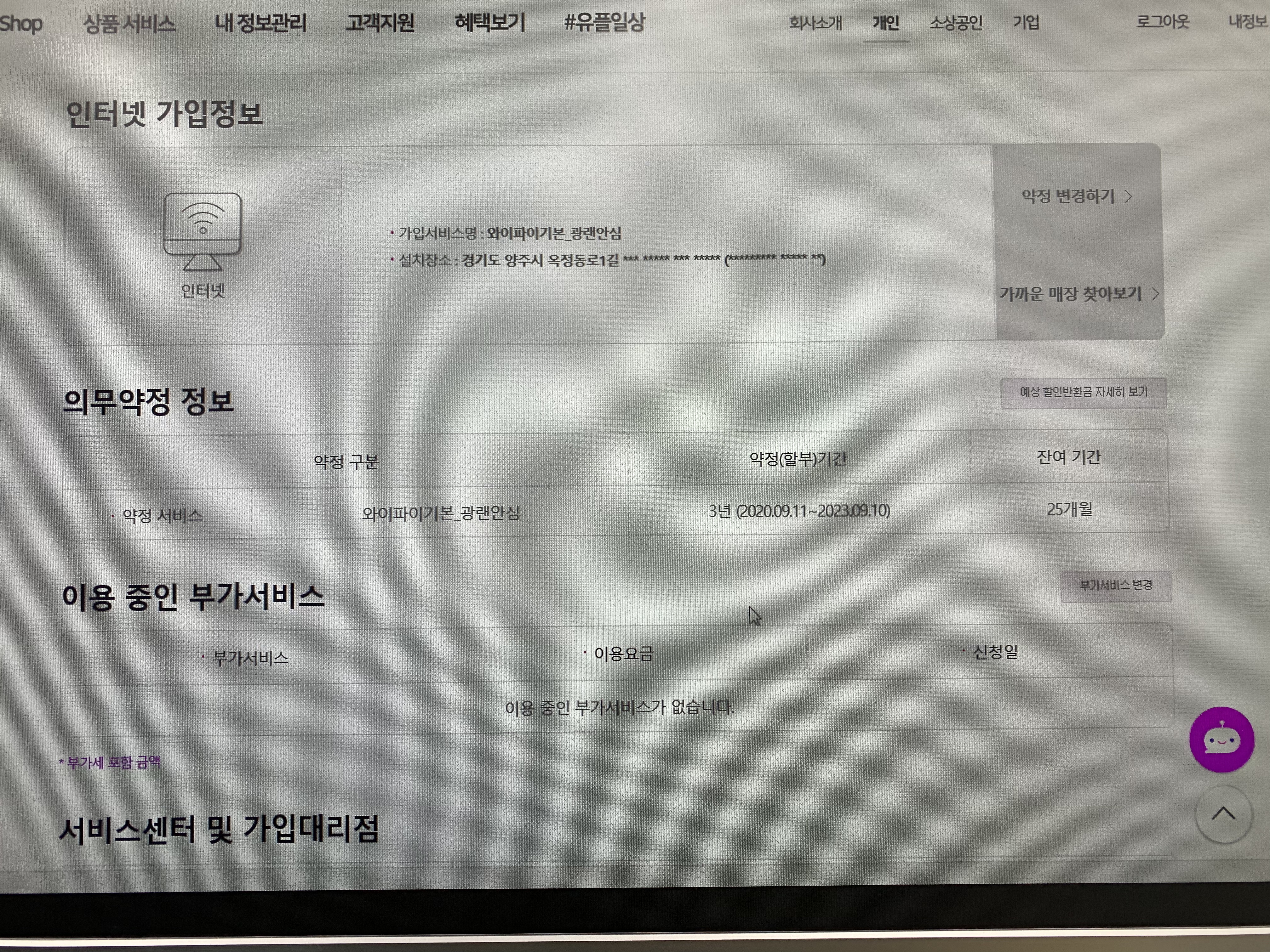This screenshot has height=952, width=1270.
Task: Open 고객지원 menu
Action: (380, 23)
